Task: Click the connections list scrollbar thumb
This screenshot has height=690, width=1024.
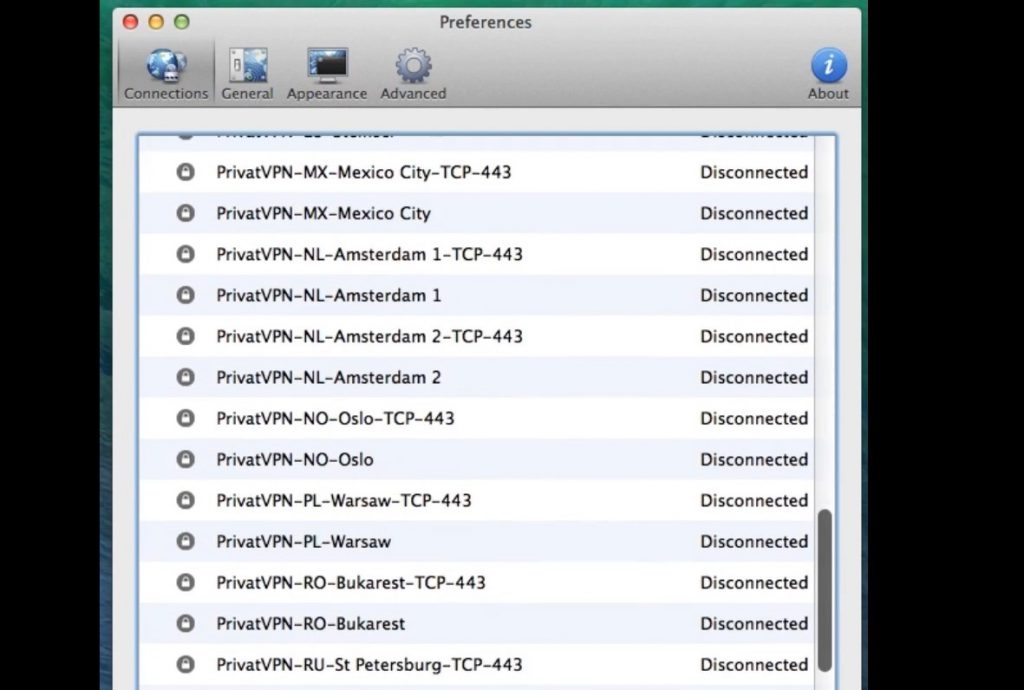Action: click(x=825, y=590)
